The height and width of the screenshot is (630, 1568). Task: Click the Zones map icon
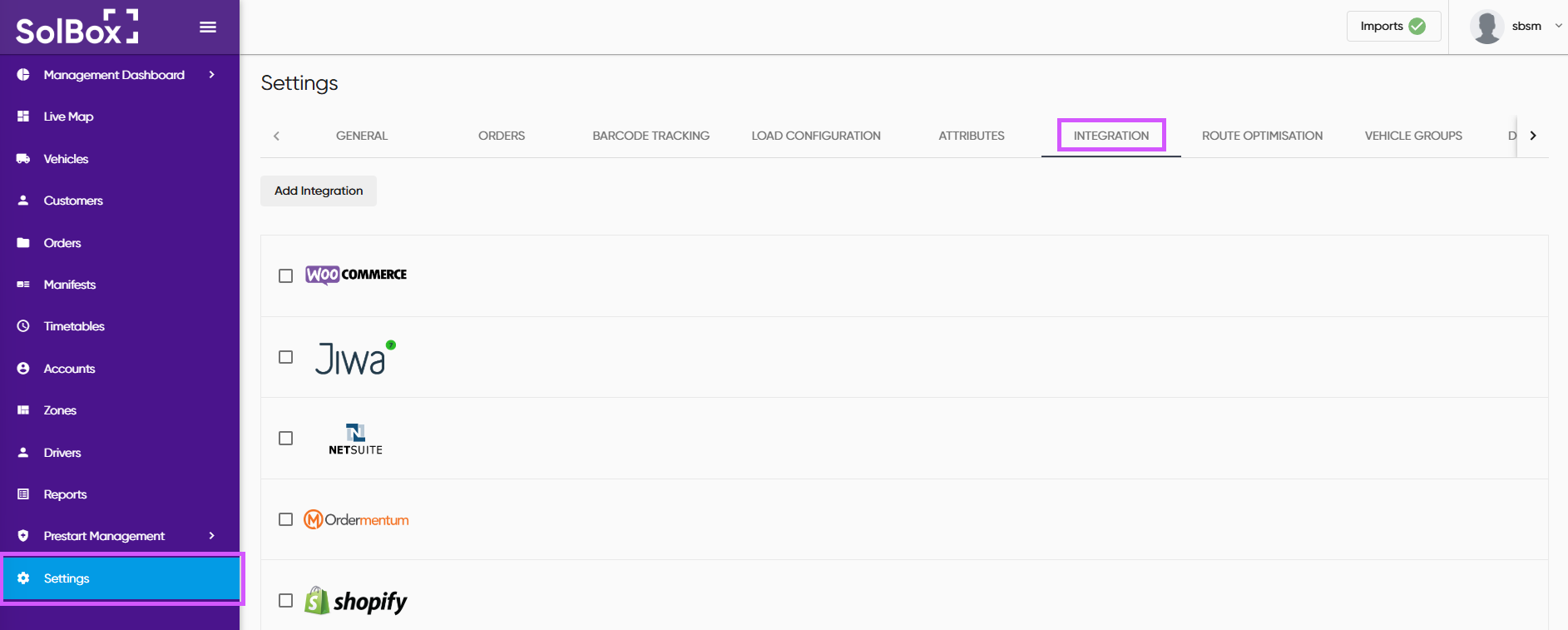(x=23, y=410)
